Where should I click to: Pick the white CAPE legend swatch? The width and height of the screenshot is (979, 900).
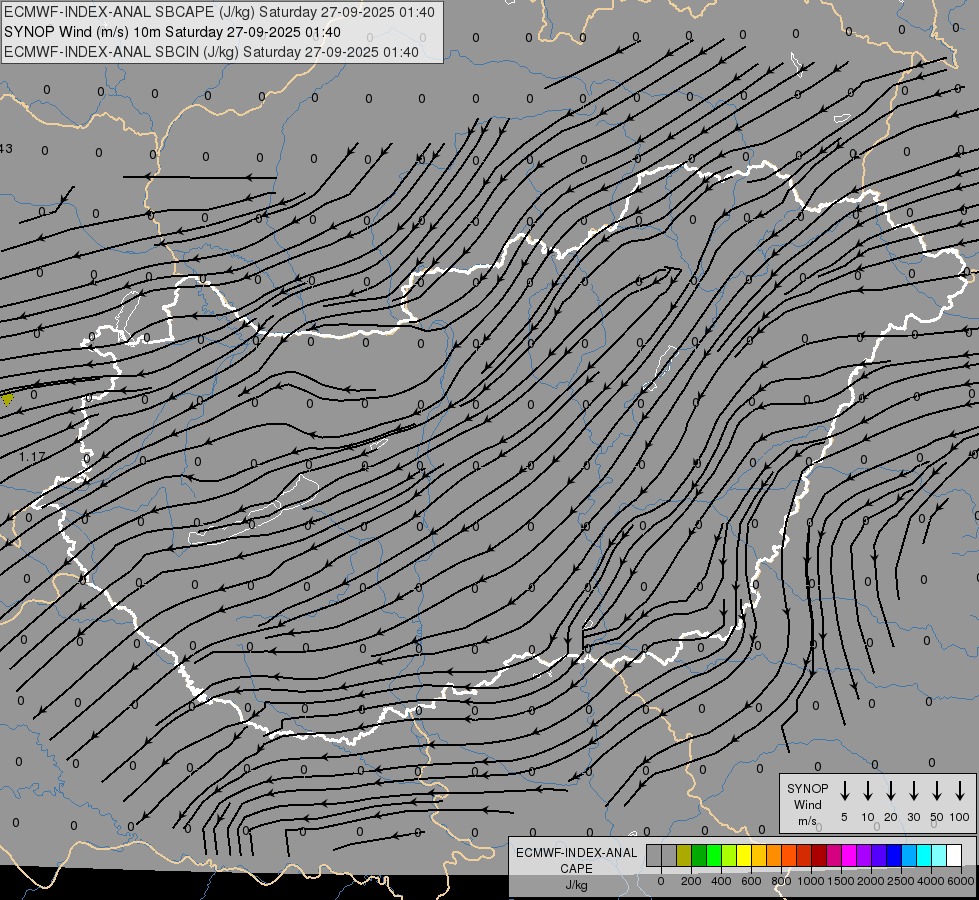pos(955,855)
